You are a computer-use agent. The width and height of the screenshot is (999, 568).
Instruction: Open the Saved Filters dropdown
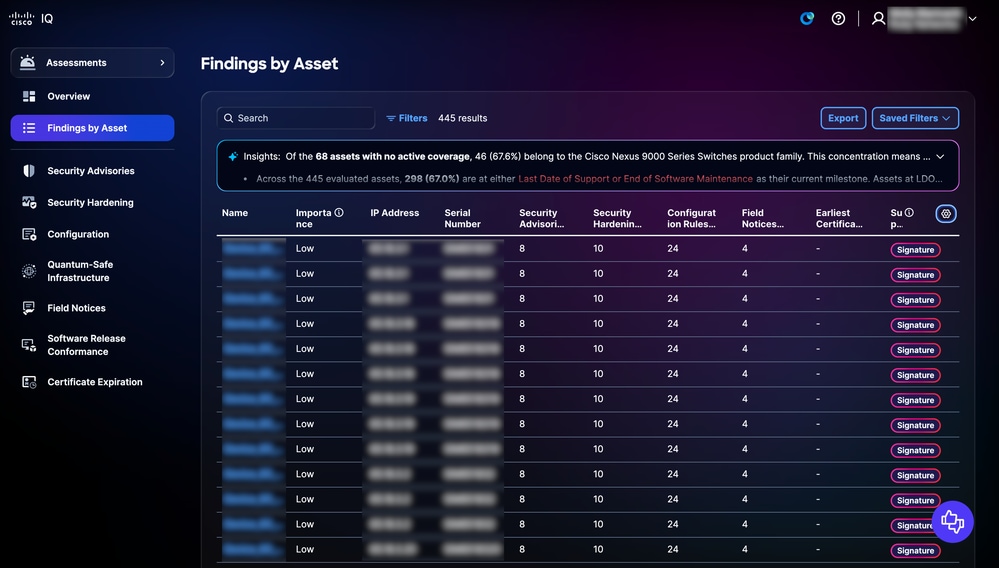pos(915,118)
